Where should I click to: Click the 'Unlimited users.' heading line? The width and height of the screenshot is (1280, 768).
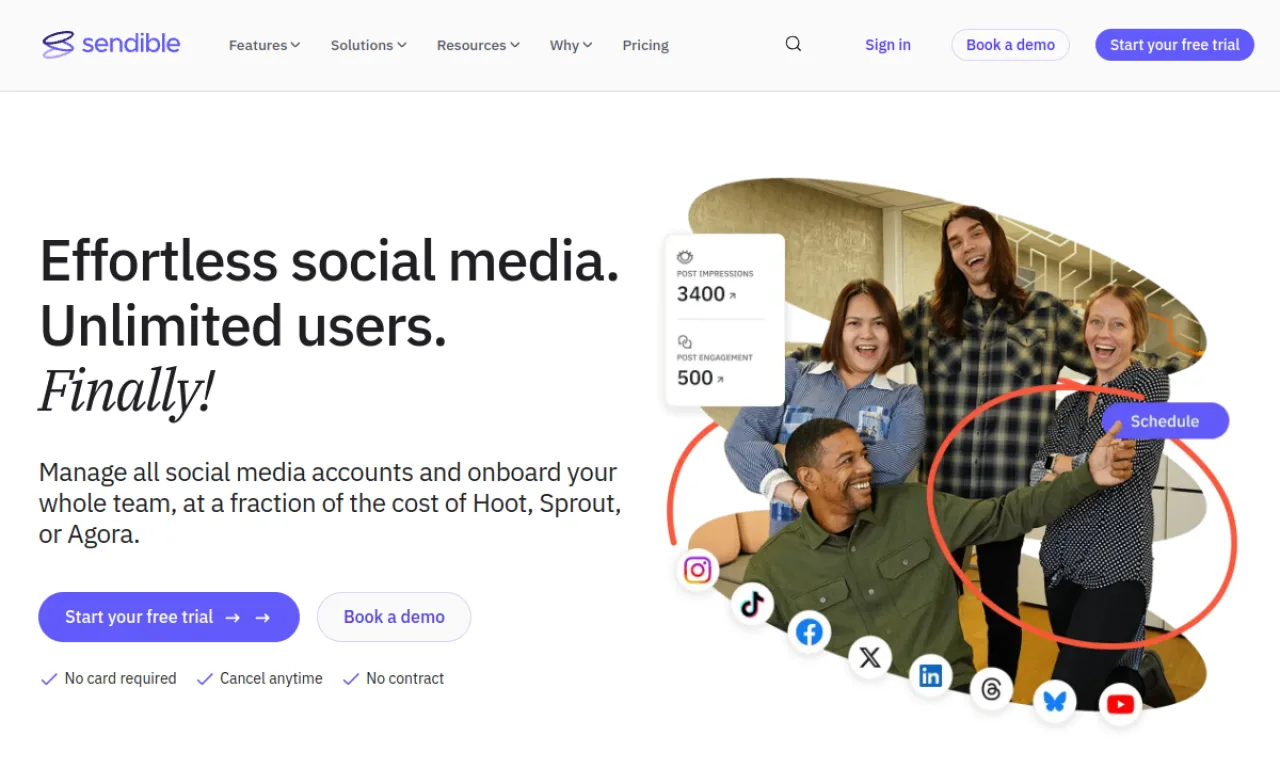(243, 326)
